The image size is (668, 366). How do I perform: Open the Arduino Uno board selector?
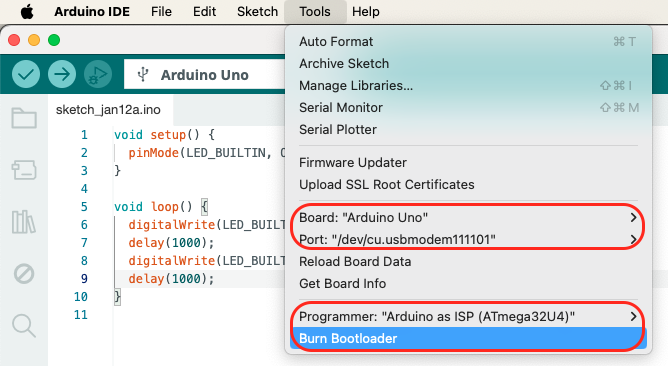[x=204, y=75]
